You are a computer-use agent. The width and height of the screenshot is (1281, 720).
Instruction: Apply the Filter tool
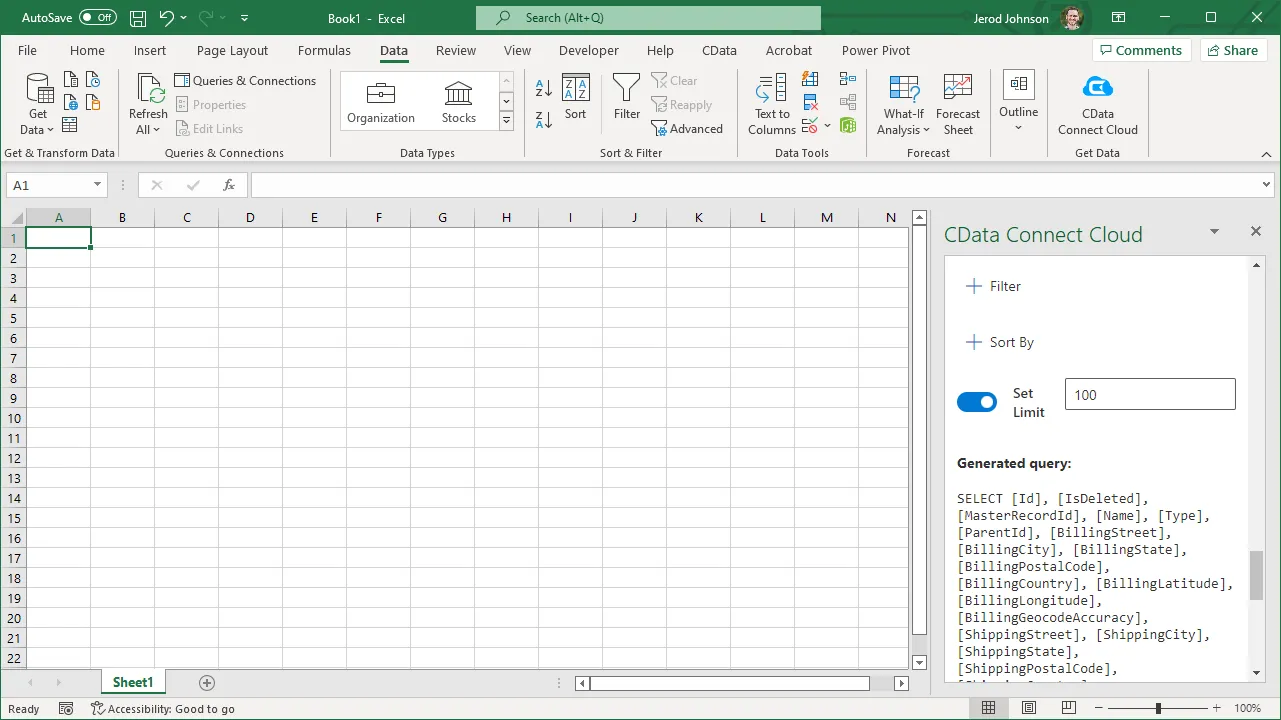pos(626,100)
